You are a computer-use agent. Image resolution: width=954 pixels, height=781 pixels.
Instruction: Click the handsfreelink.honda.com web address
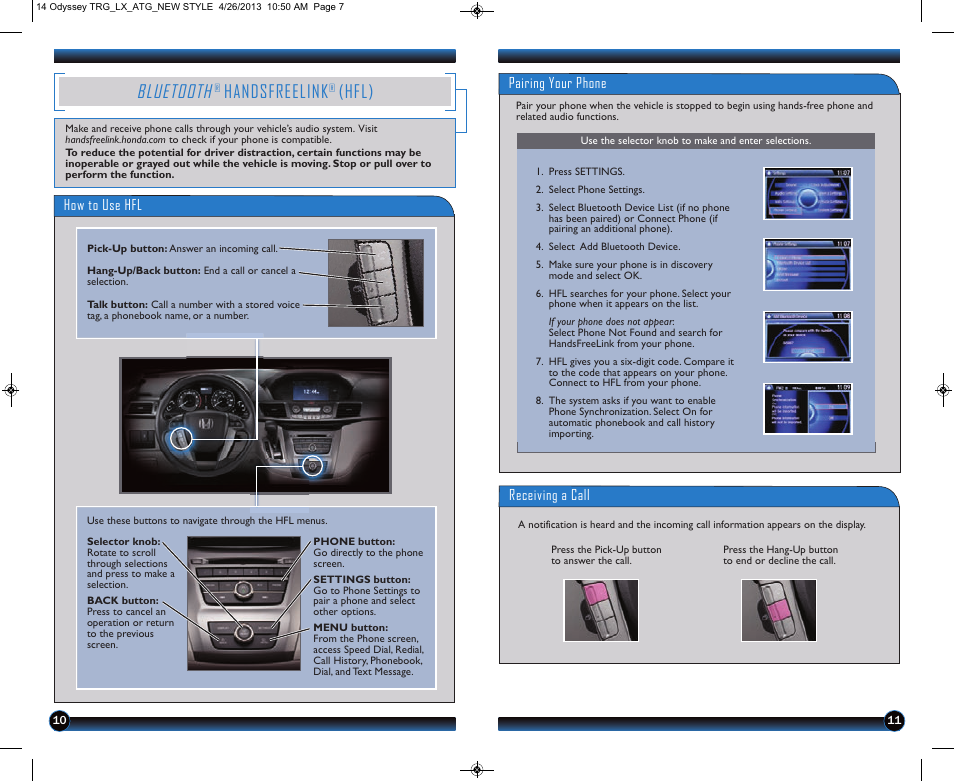tap(115, 140)
